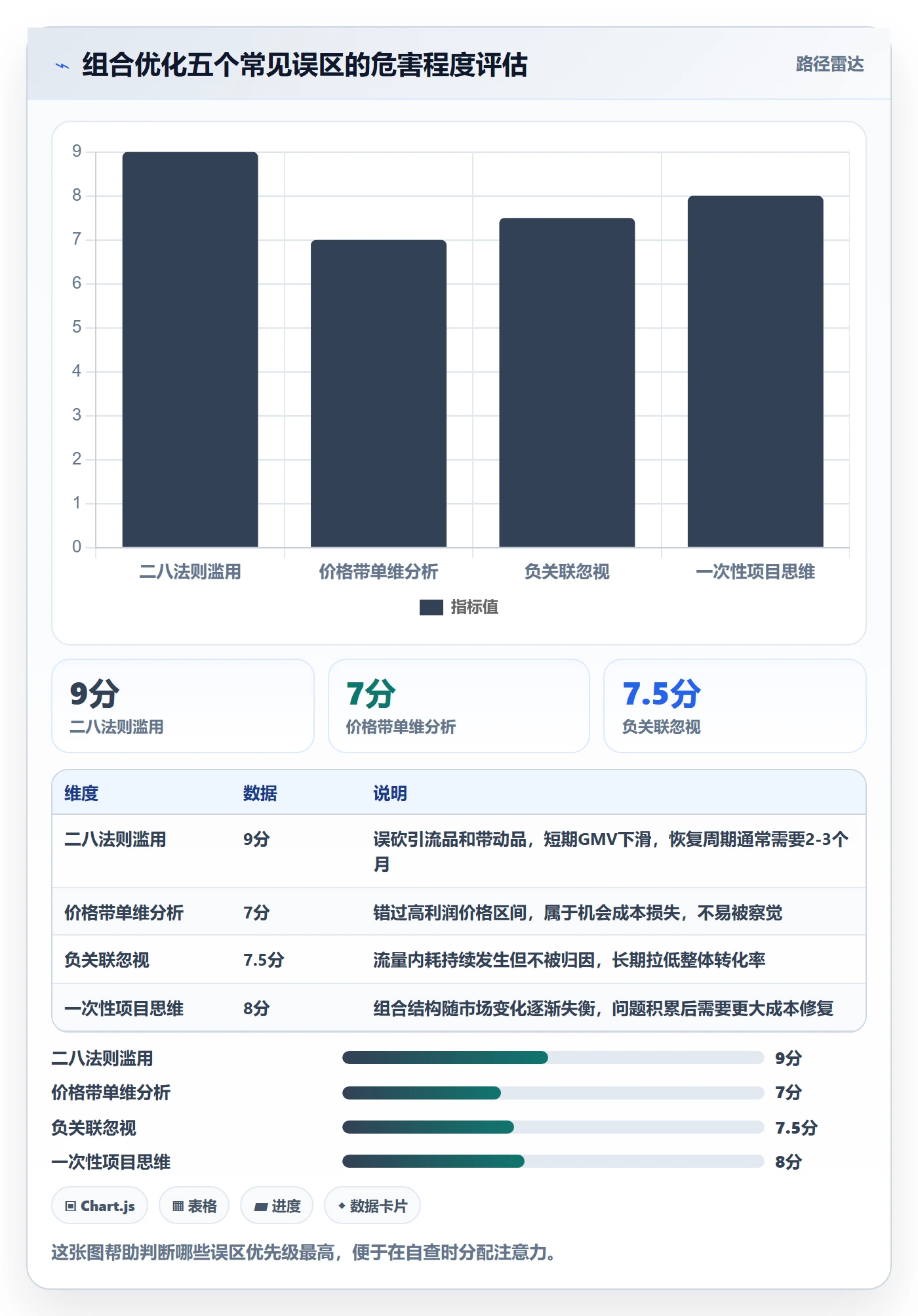Click the 二八法则滥用 progress bar
The image size is (918, 1316).
coord(553,1058)
